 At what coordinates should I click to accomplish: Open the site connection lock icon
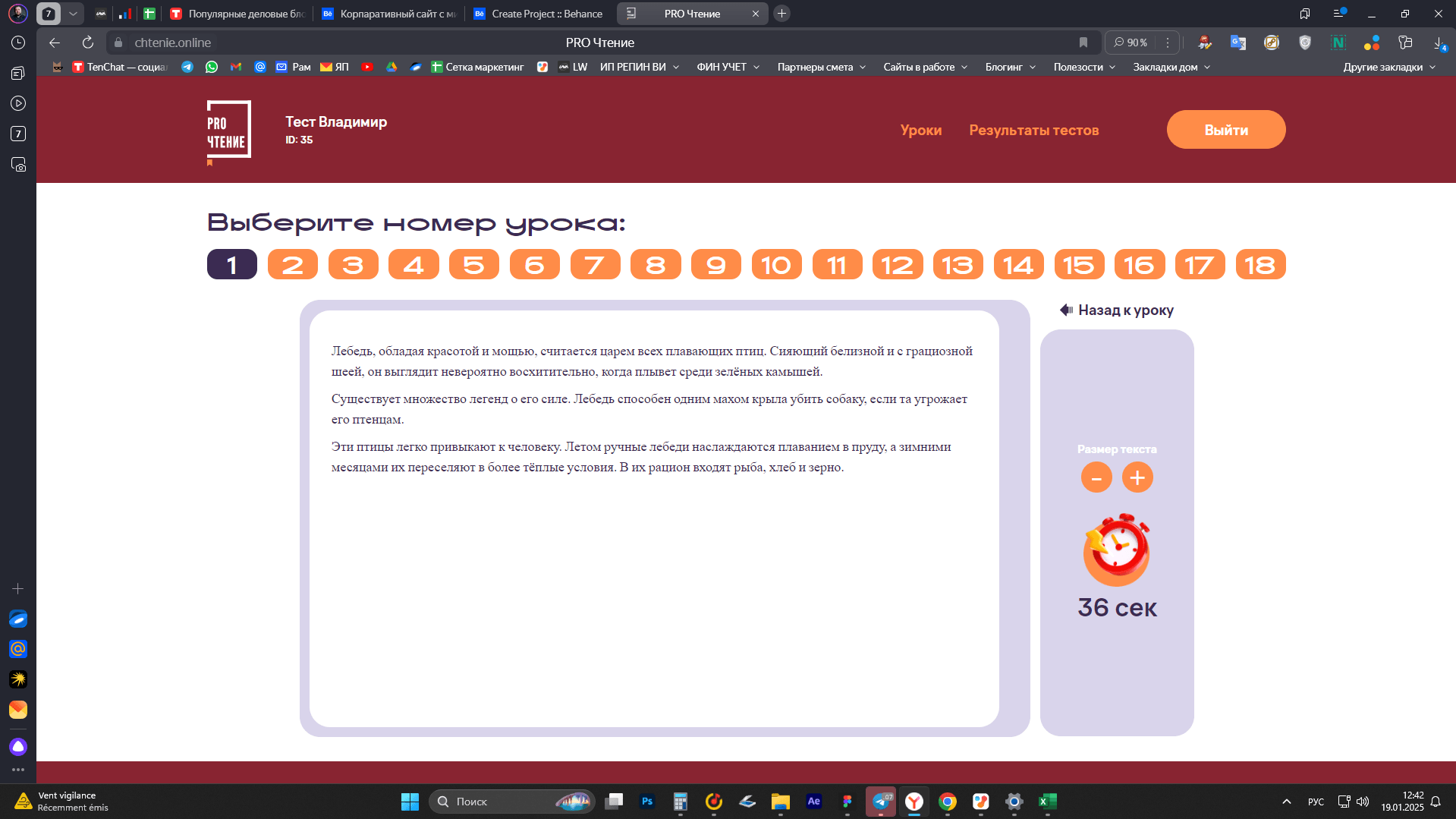118,43
